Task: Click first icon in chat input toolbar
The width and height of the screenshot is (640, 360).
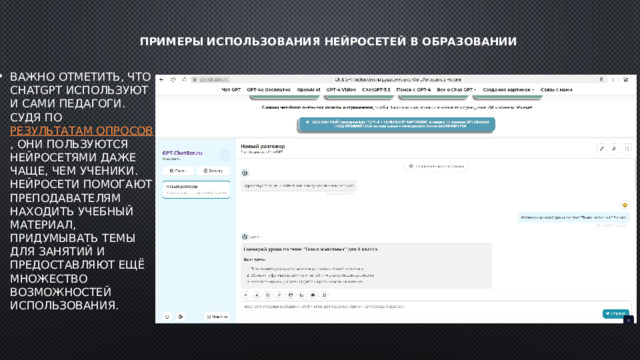Action: pyautogui.click(x=246, y=295)
